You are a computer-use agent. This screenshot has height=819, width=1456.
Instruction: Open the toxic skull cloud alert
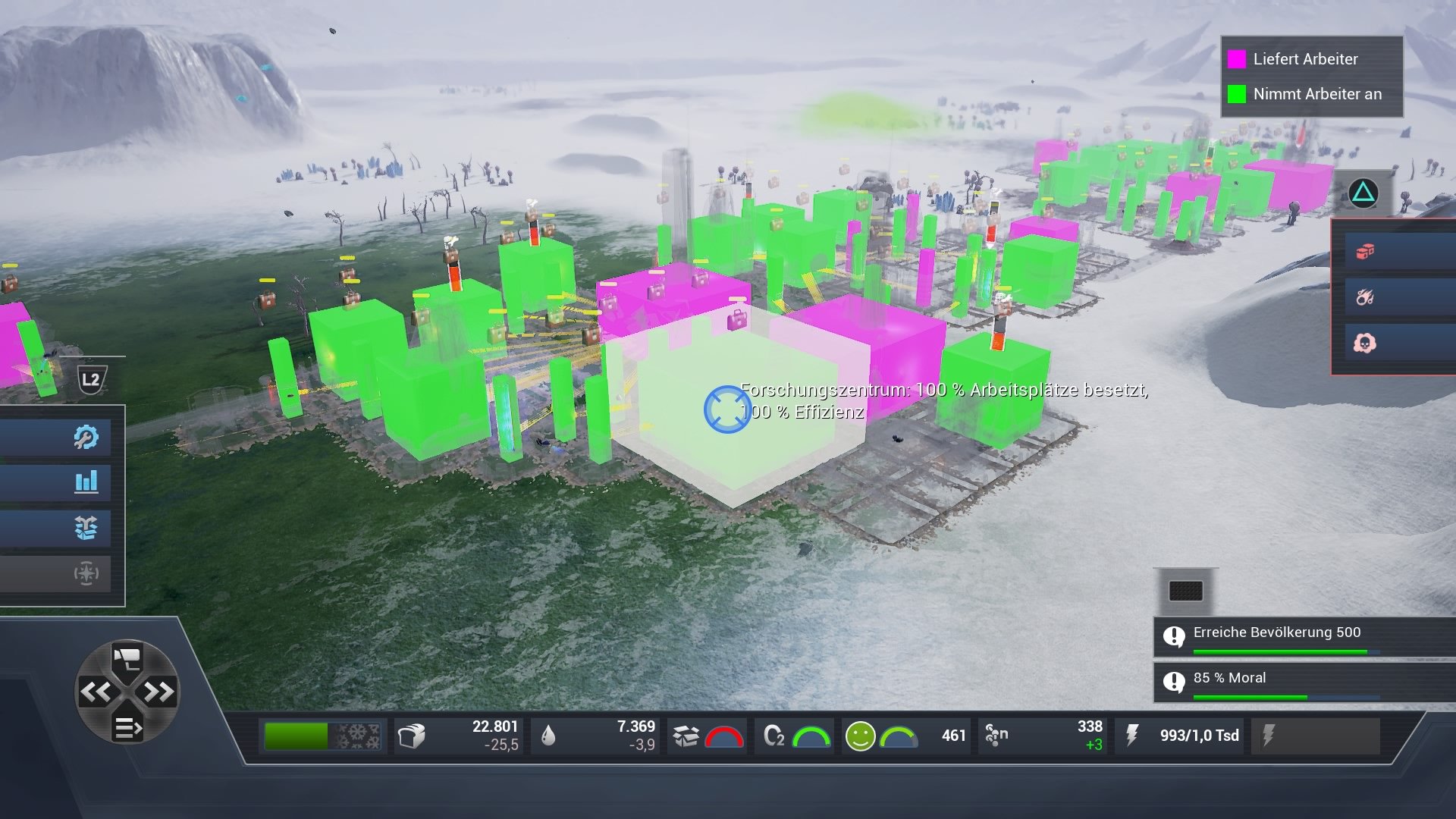pos(1365,344)
